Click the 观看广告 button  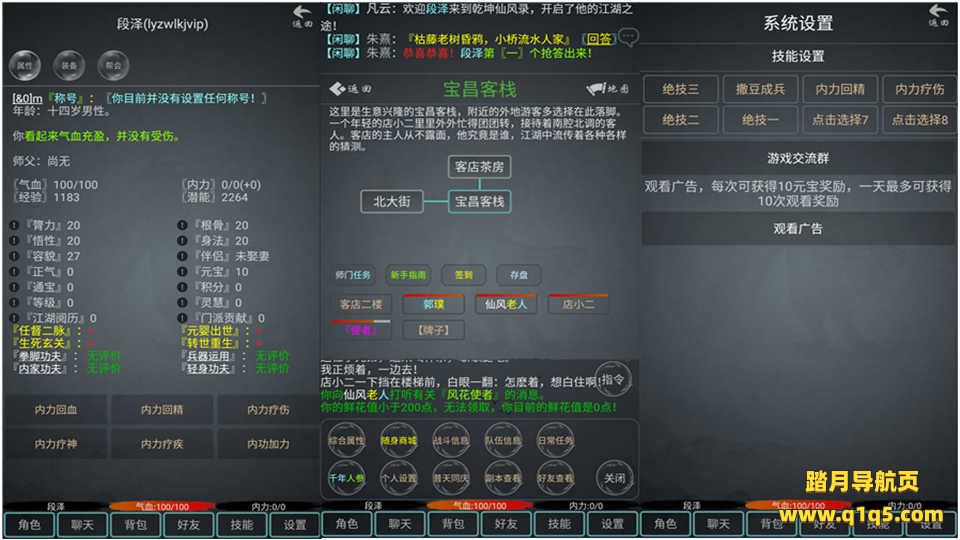(797, 229)
